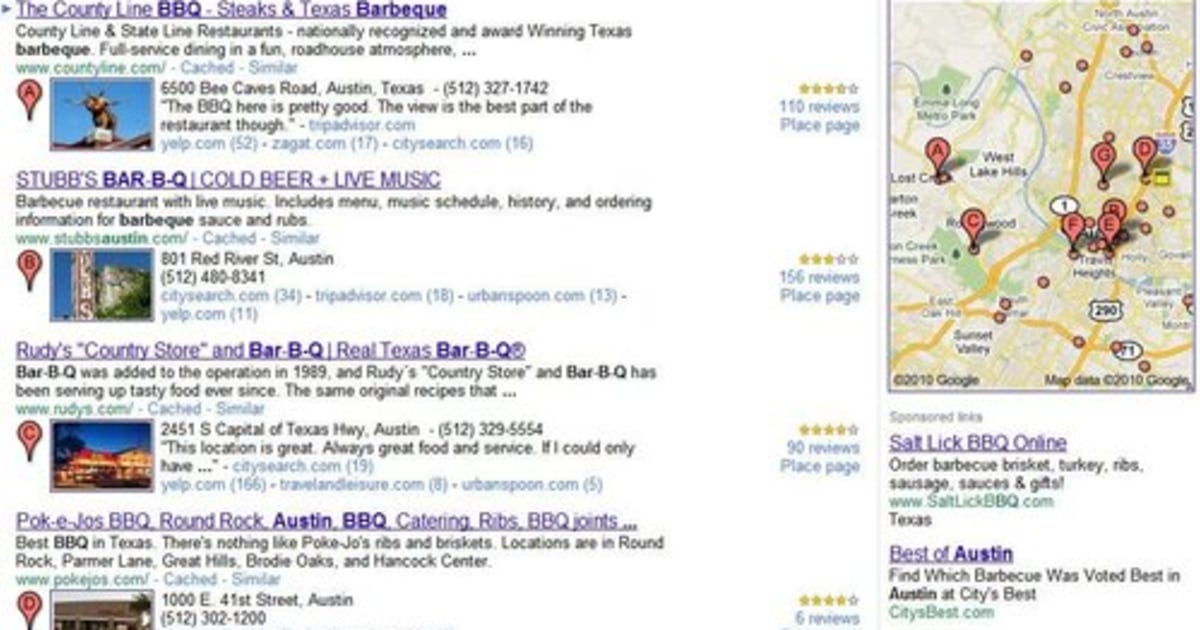1200x630 pixels.
Task: Open Similar link for countyline.com
Action: (274, 68)
